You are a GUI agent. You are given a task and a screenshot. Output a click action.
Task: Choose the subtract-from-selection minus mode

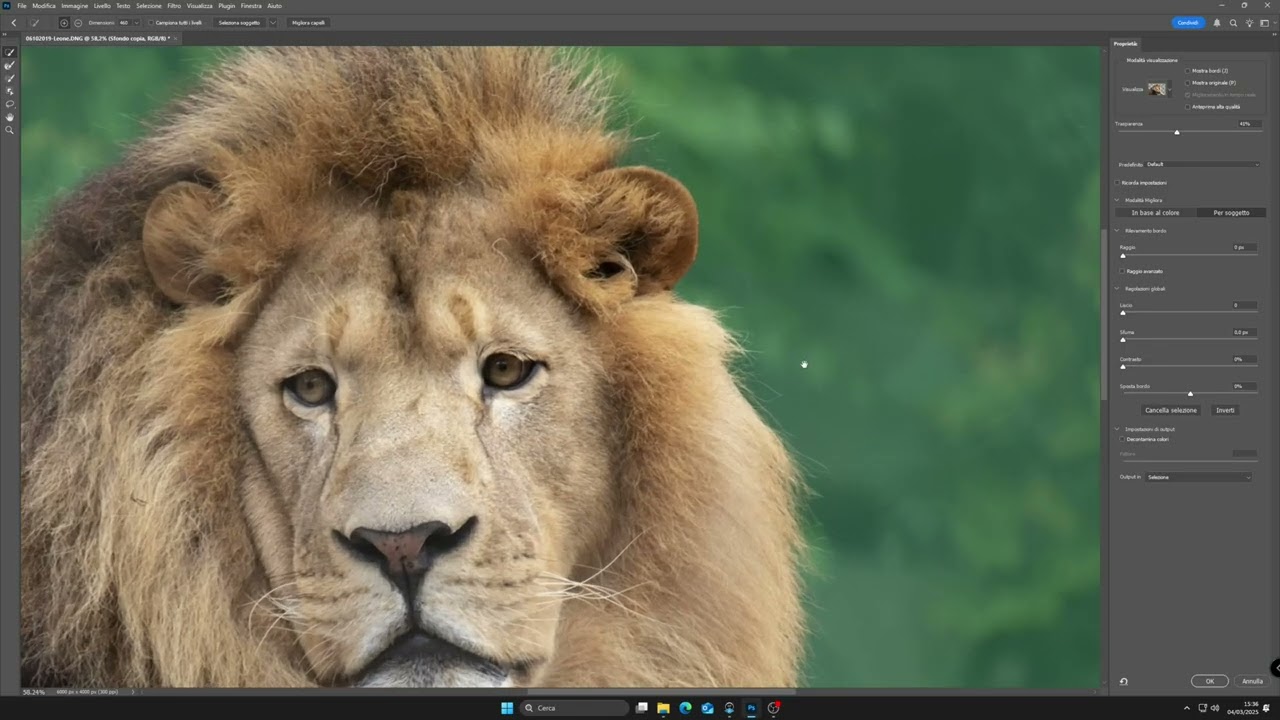(x=78, y=22)
